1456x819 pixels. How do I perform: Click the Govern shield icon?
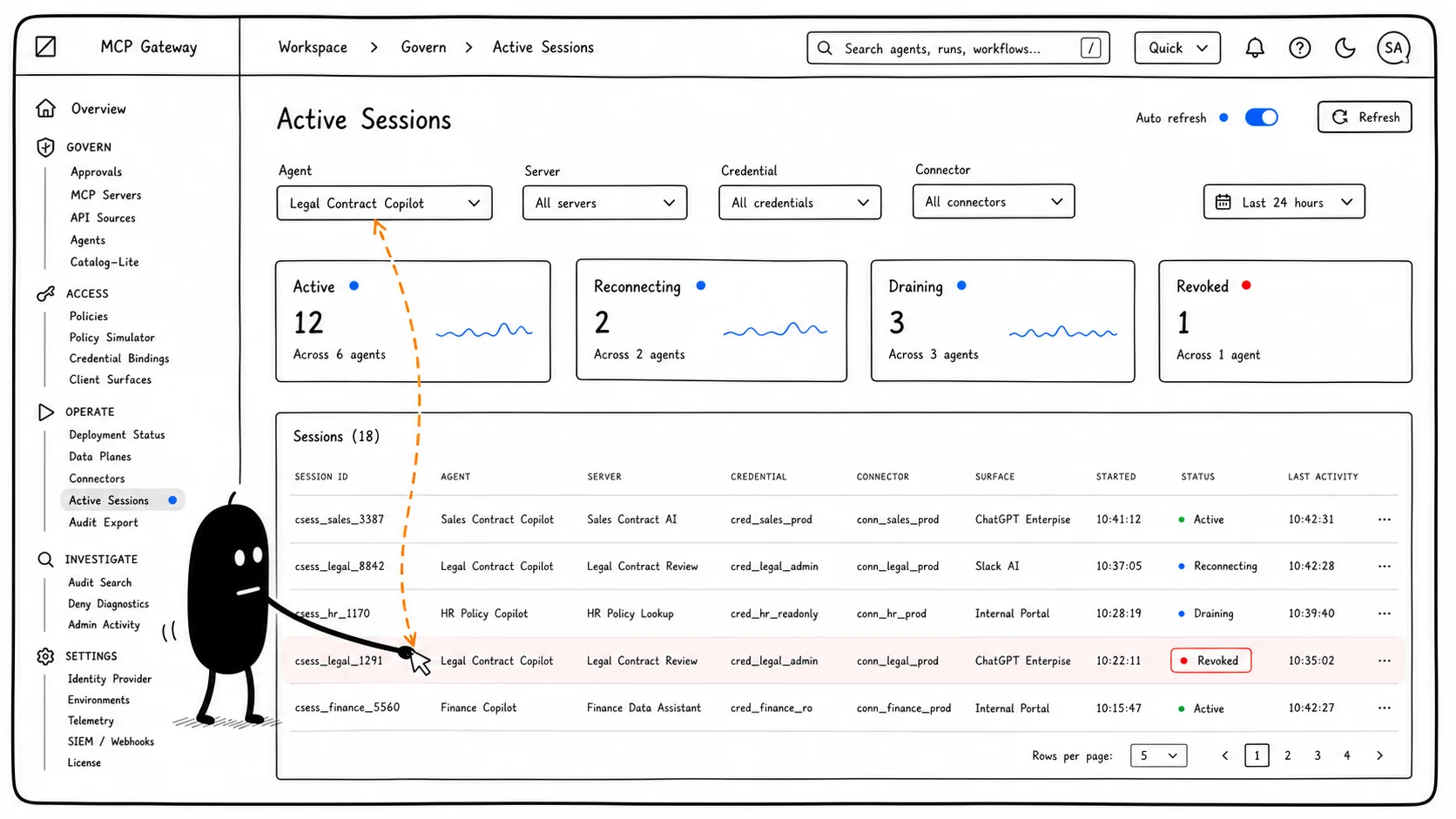coord(46,147)
